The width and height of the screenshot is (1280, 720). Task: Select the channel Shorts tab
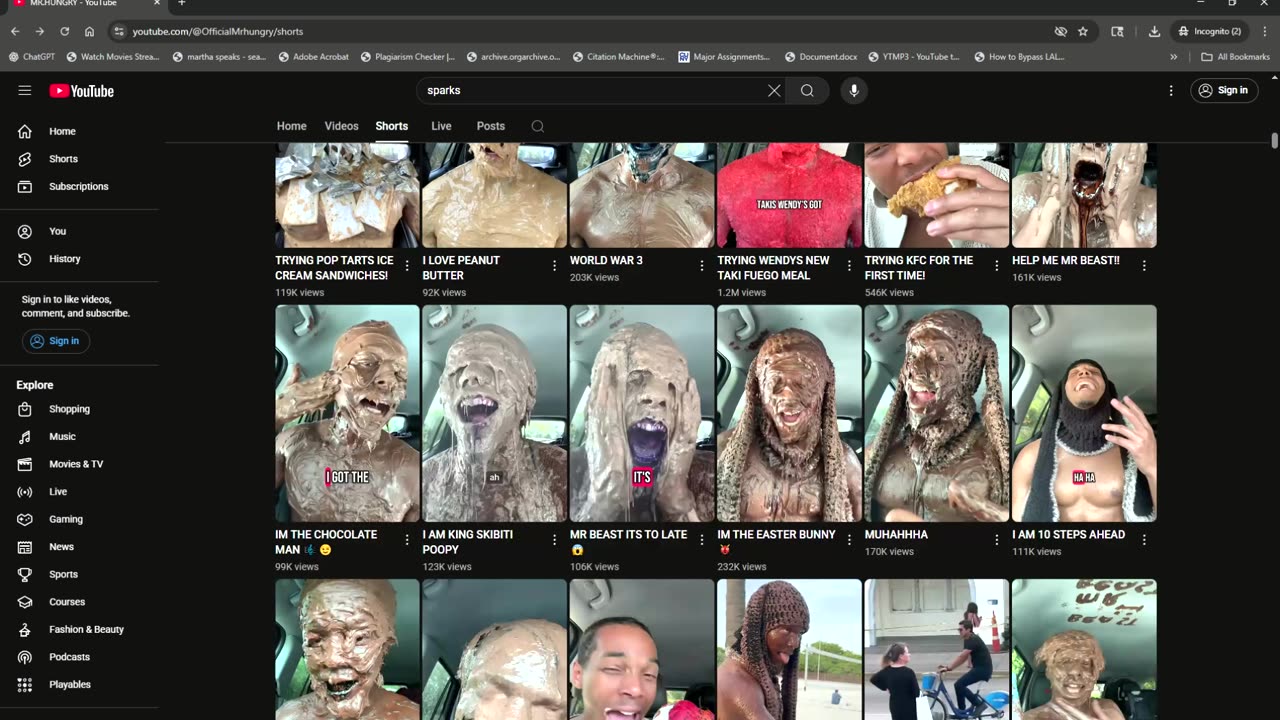tap(392, 126)
